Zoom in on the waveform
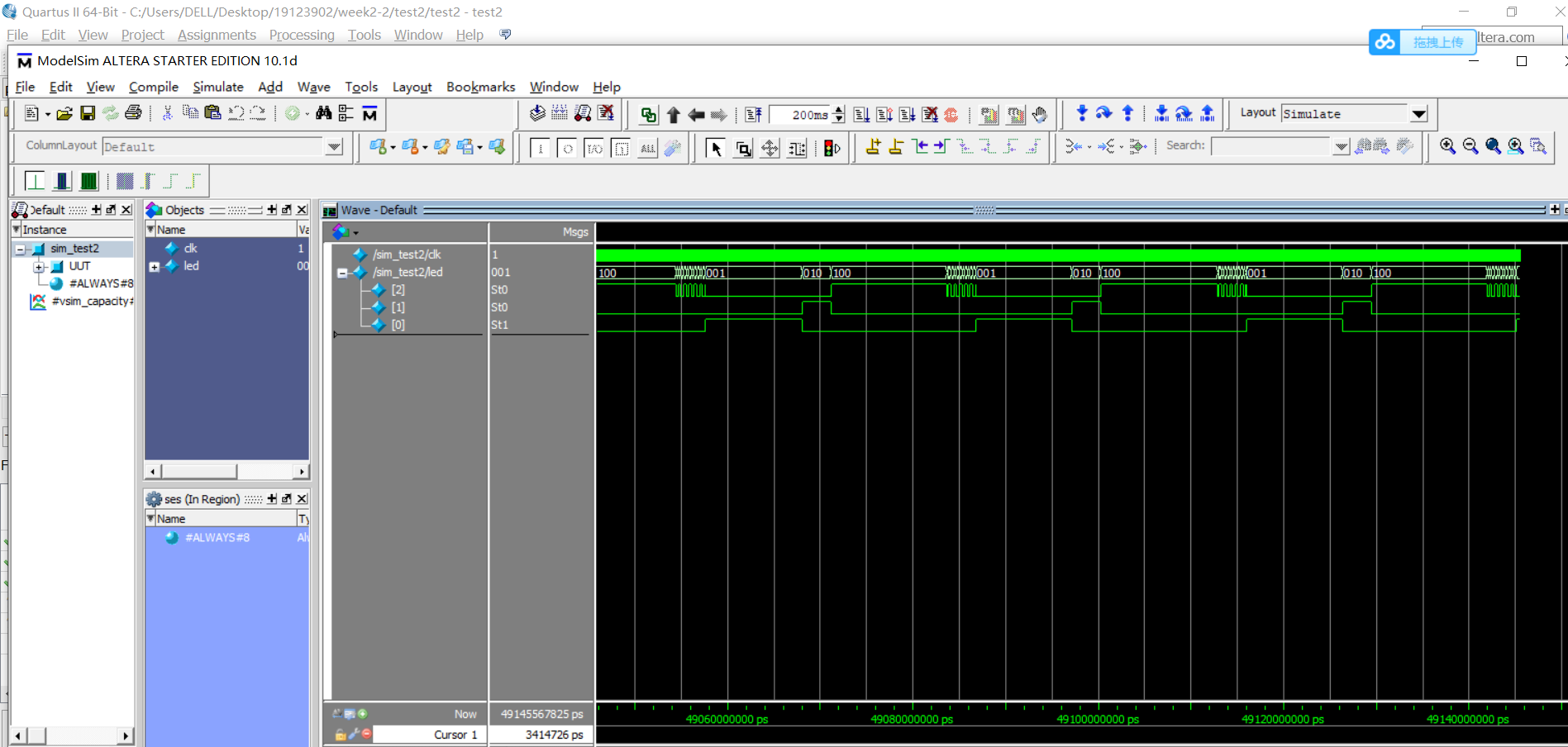 [1447, 146]
